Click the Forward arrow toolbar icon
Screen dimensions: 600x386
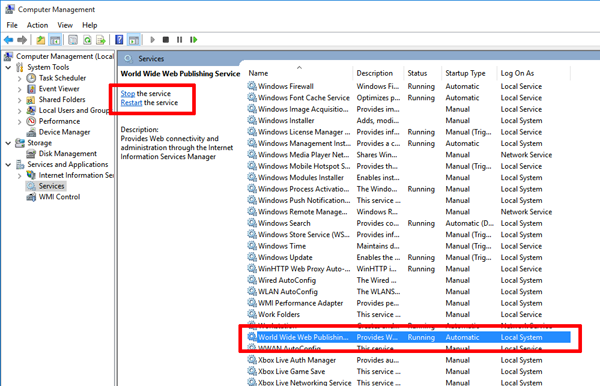point(22,40)
